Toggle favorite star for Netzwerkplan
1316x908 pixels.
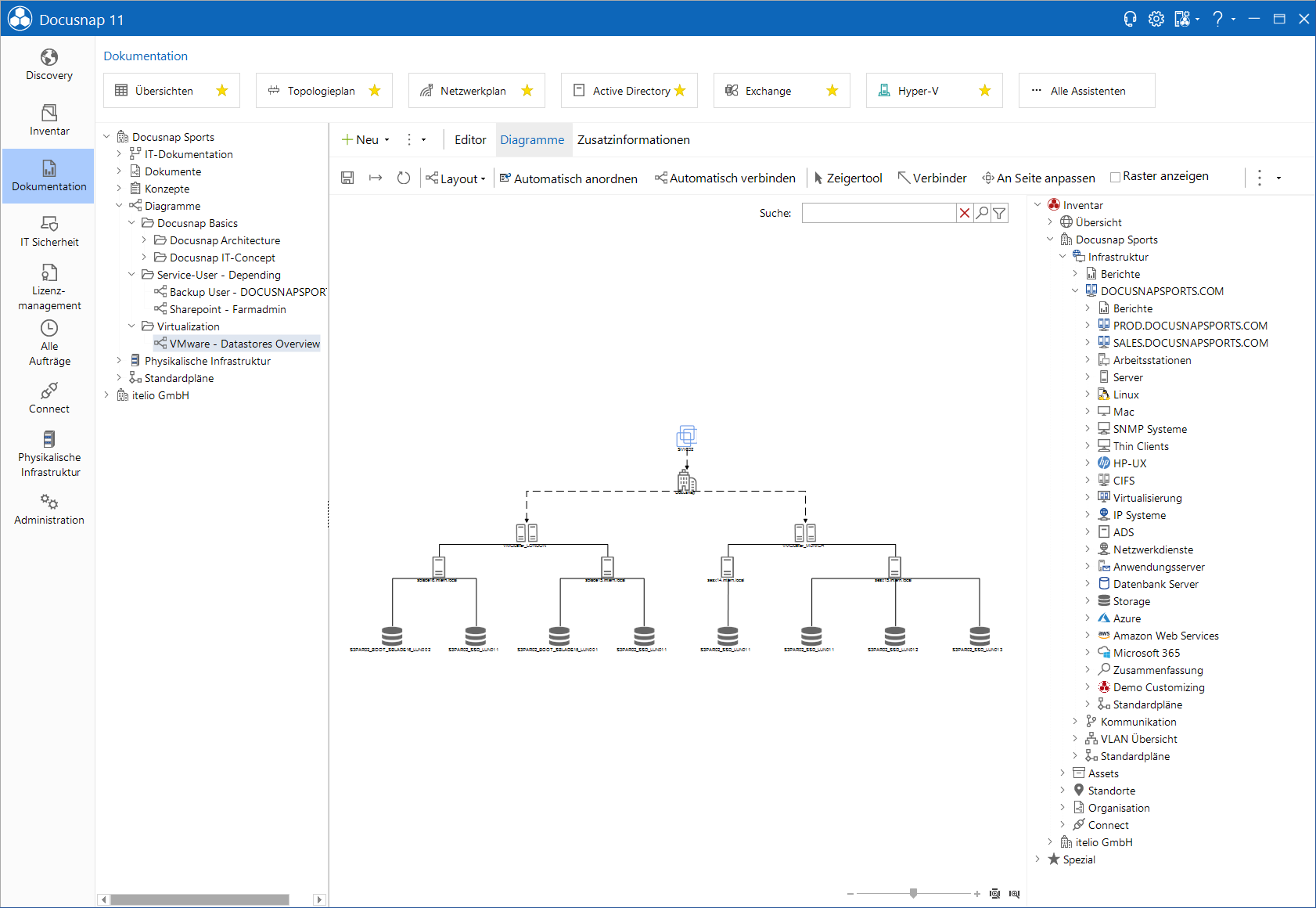(x=527, y=91)
